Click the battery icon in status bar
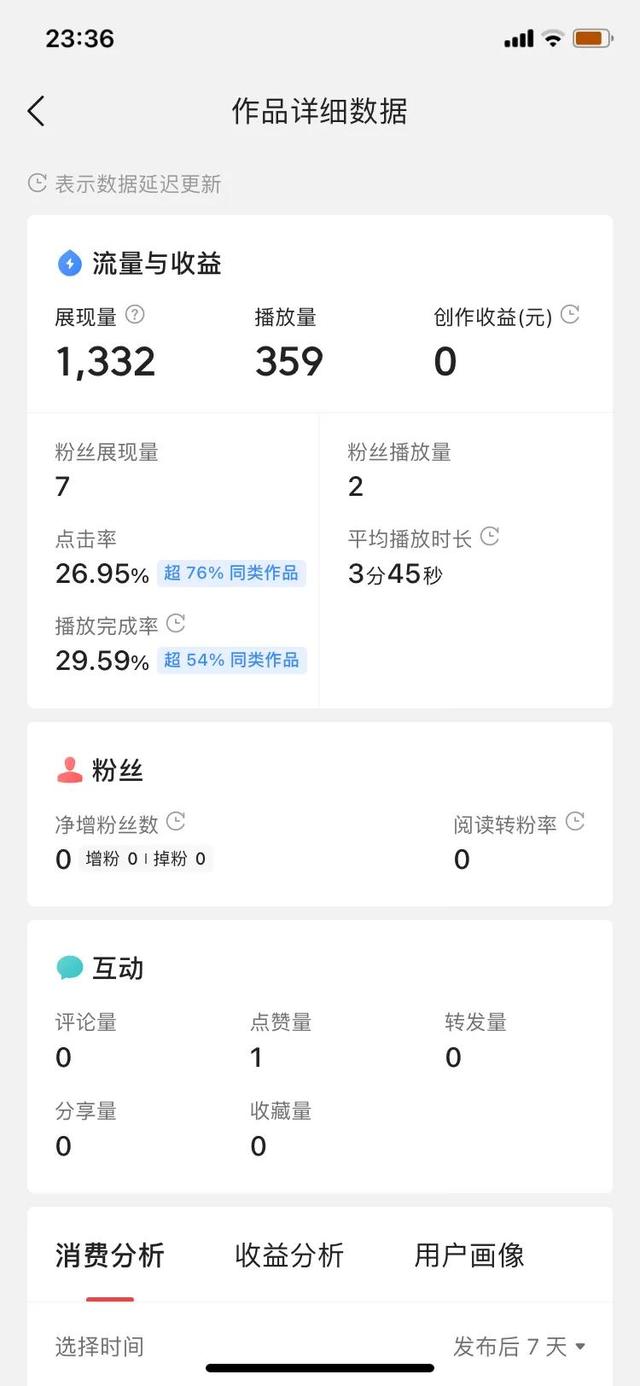The image size is (640, 1386). pyautogui.click(x=593, y=39)
